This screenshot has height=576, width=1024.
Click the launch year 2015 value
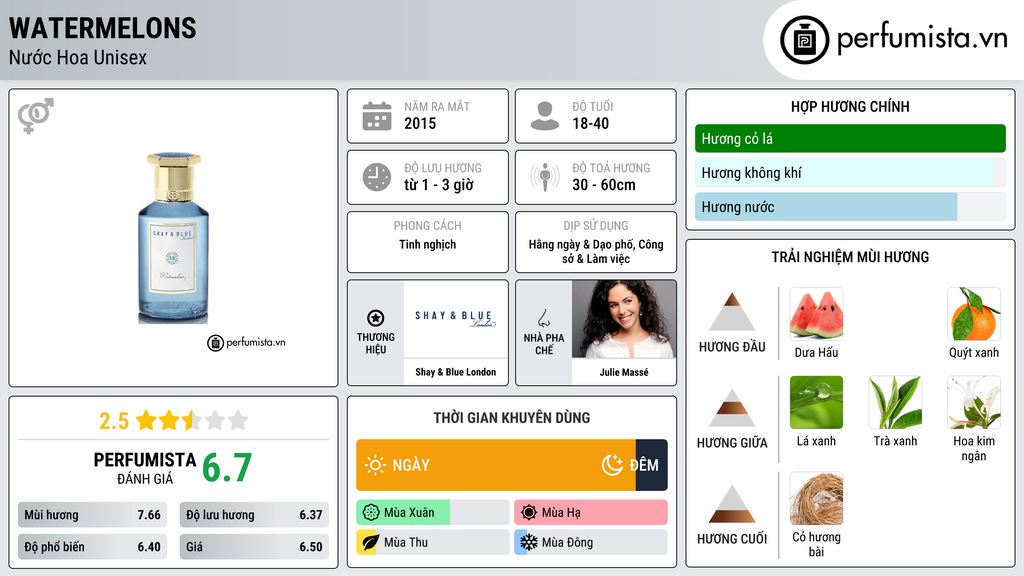pos(420,123)
